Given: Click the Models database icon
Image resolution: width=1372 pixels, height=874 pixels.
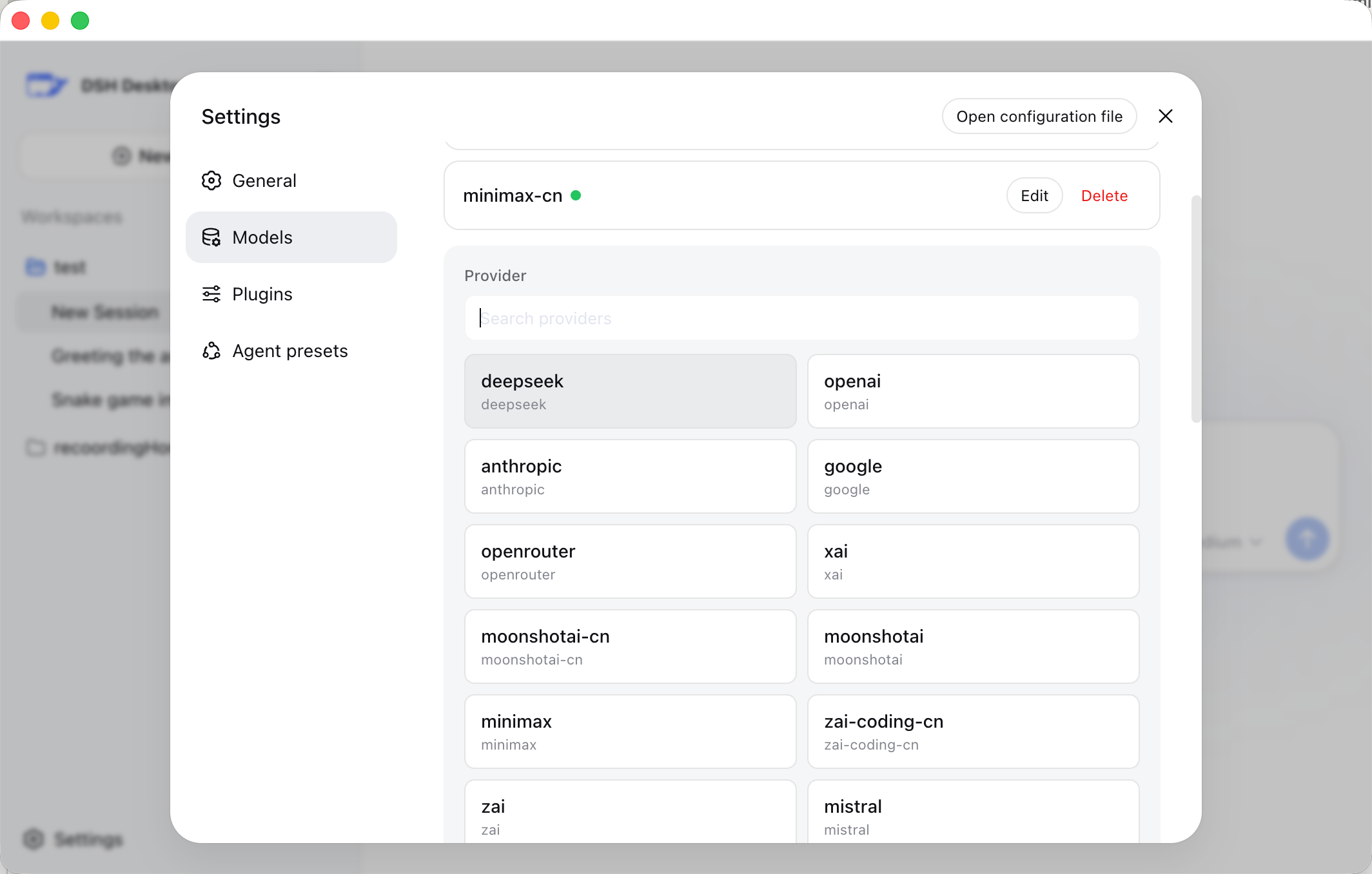Looking at the screenshot, I should point(211,237).
